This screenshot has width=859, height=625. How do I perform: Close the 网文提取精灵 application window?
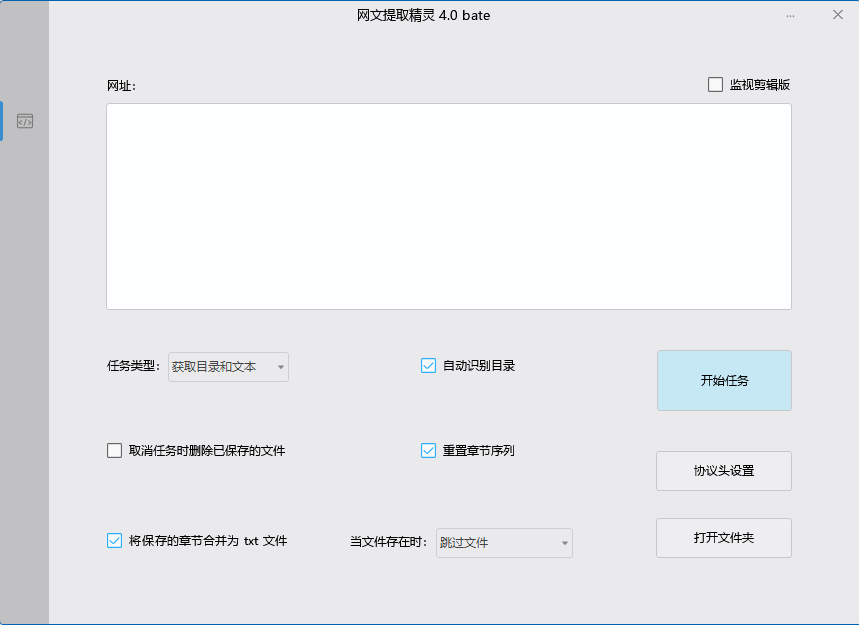(837, 15)
